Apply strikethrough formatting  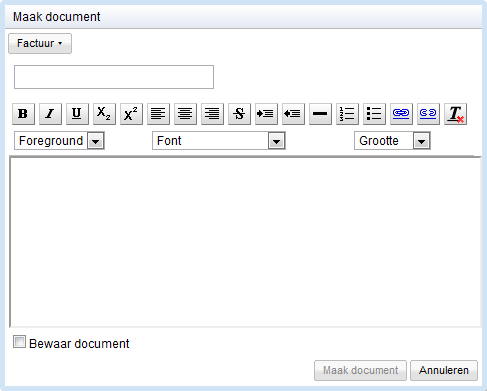point(239,114)
